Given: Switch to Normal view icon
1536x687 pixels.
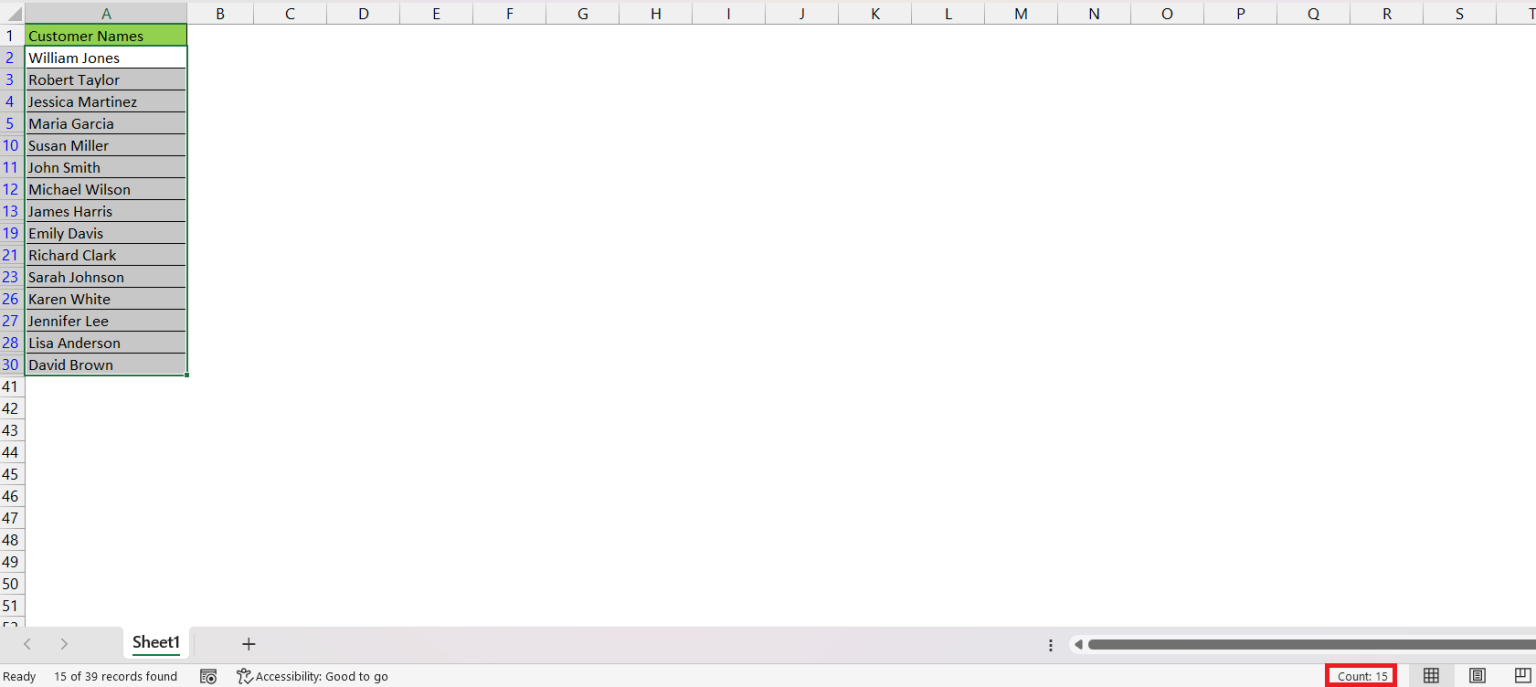Looking at the screenshot, I should coord(1431,676).
